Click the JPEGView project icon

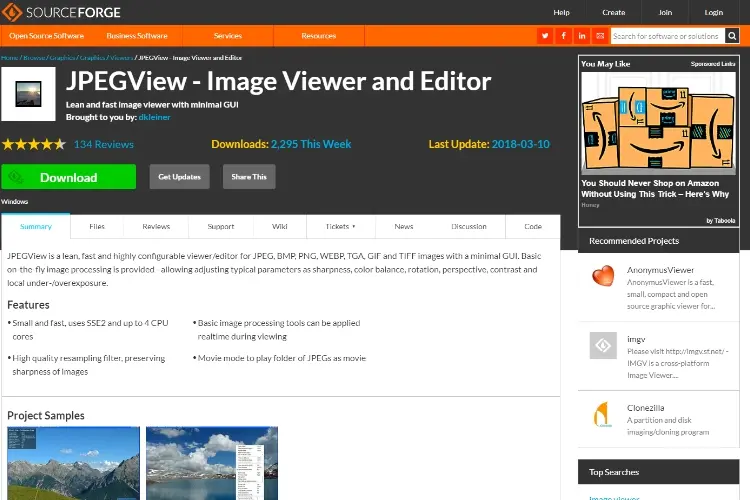[x=28, y=94]
